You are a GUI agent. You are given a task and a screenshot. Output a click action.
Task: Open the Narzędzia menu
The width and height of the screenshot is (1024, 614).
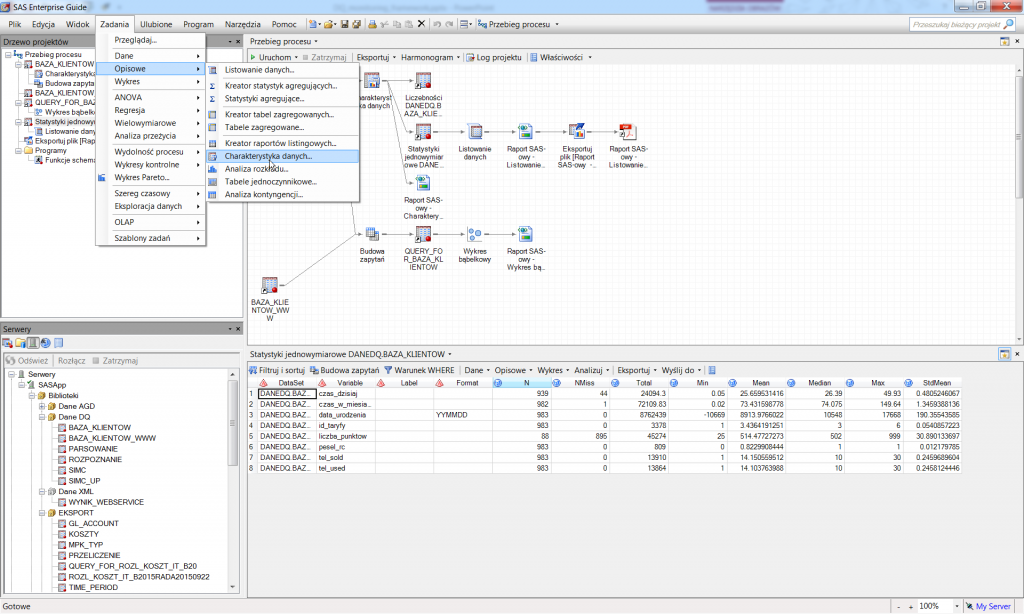click(243, 24)
